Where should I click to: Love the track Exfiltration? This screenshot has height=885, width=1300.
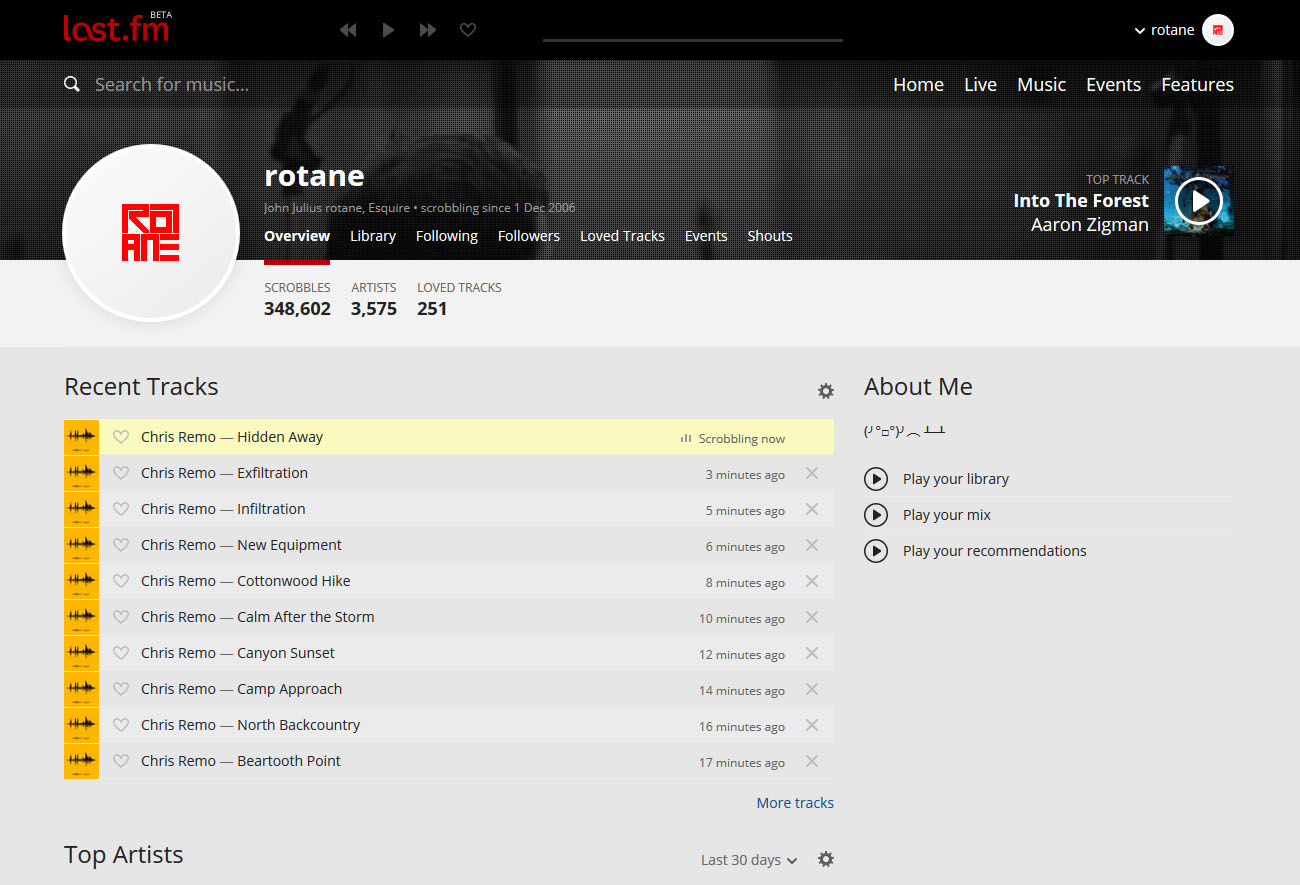(x=121, y=473)
